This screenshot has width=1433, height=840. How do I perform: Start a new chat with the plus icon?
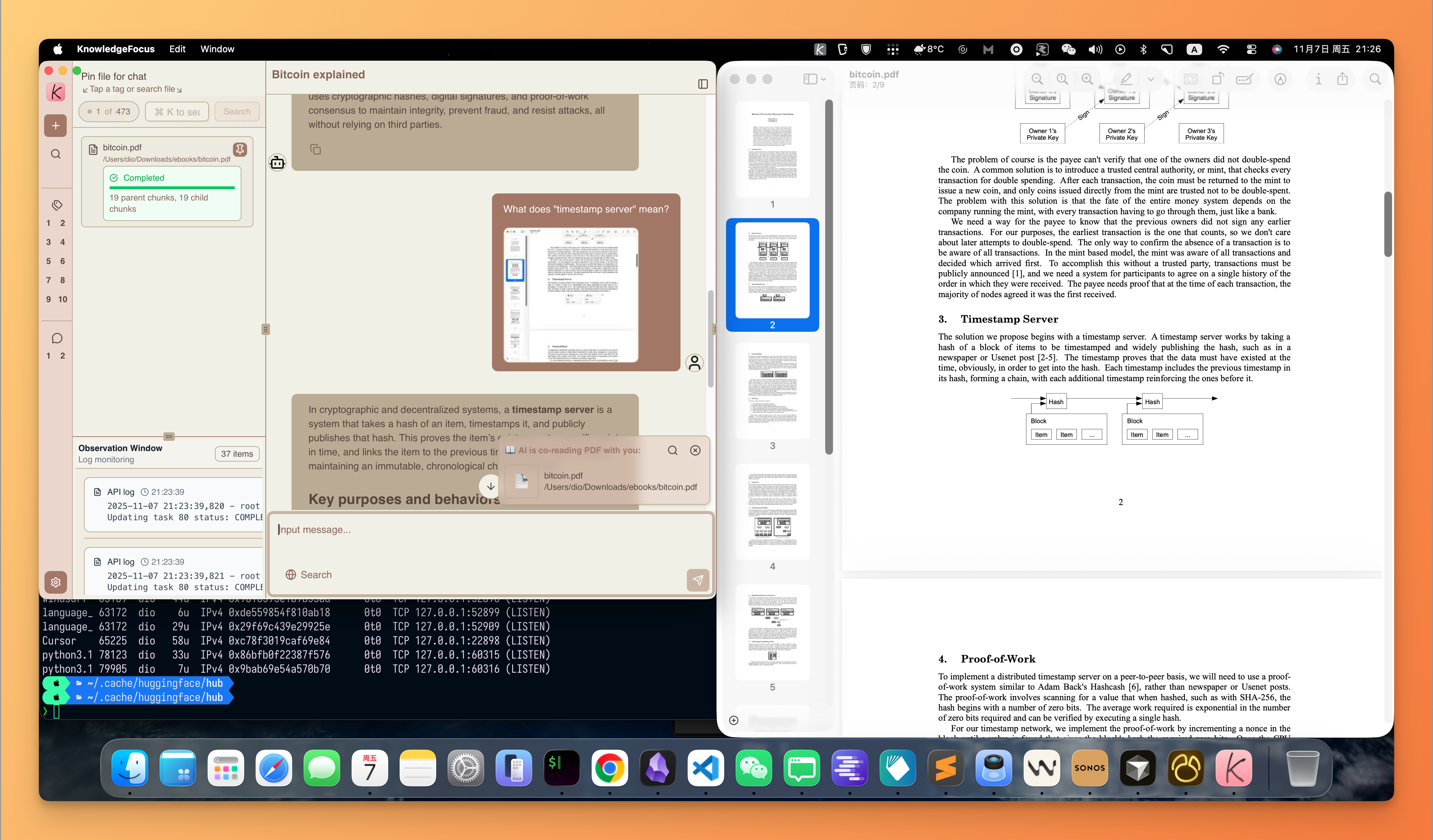56,125
